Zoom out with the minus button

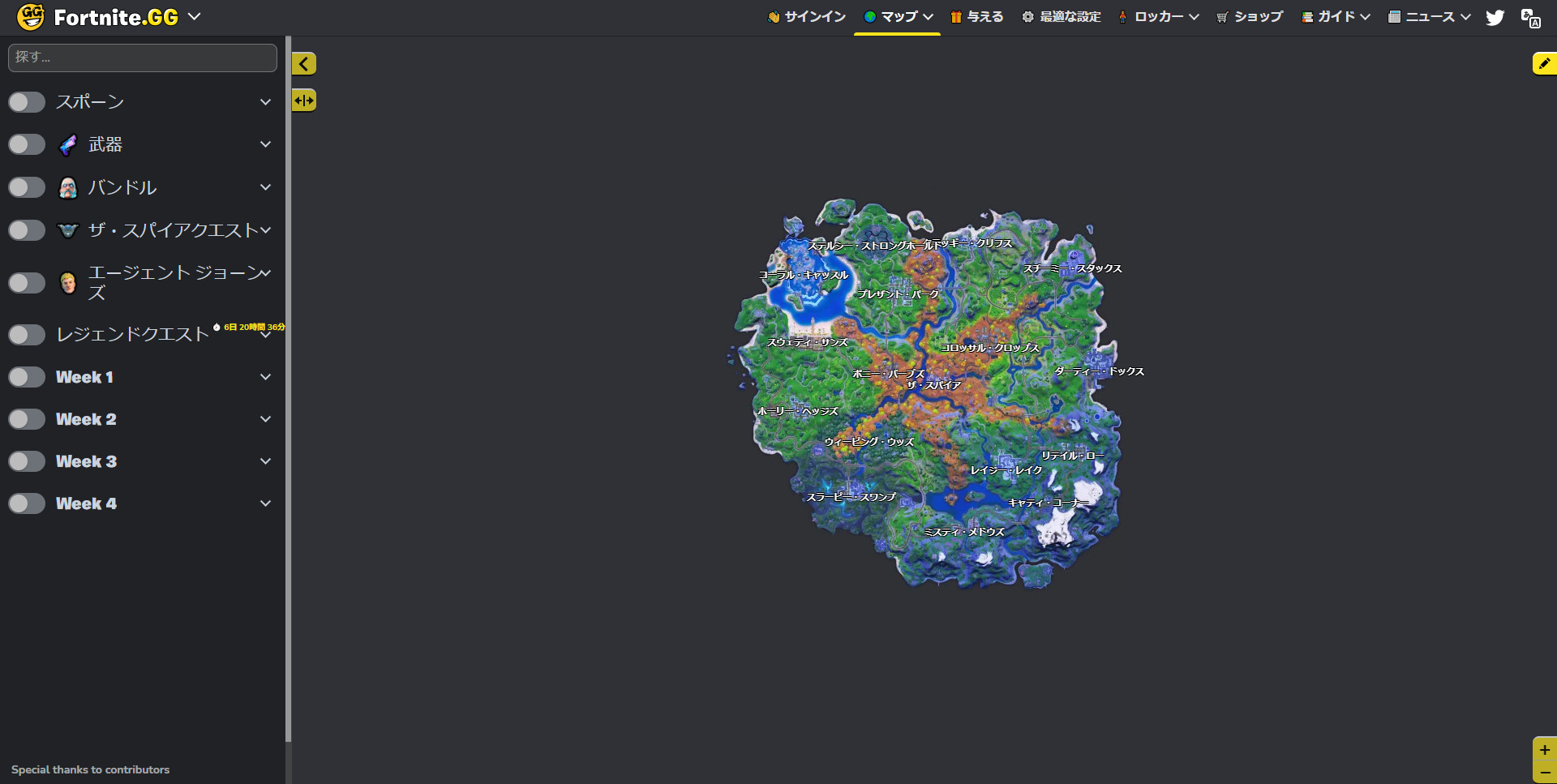tap(1545, 773)
